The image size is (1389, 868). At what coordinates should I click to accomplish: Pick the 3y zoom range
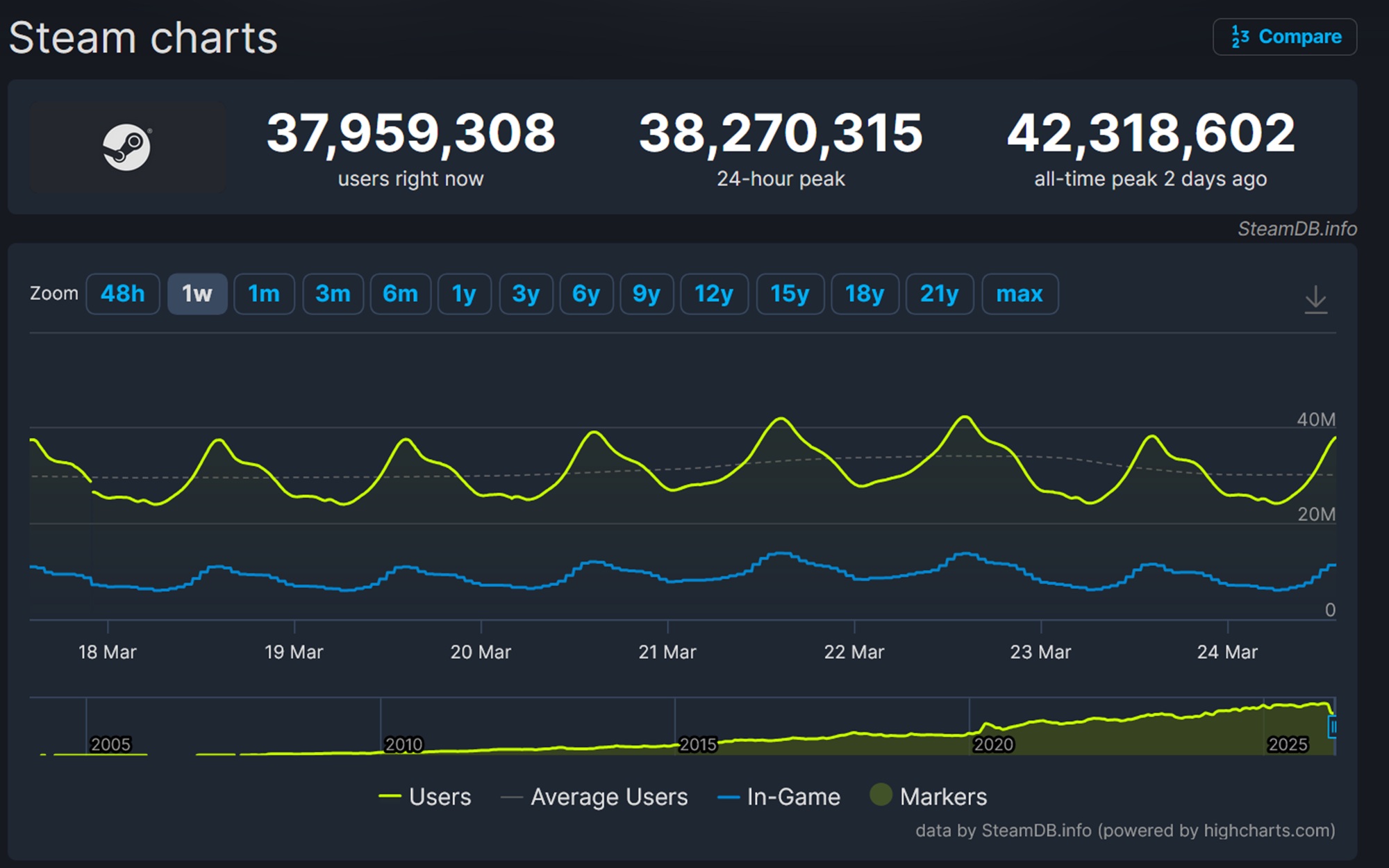pyautogui.click(x=526, y=294)
